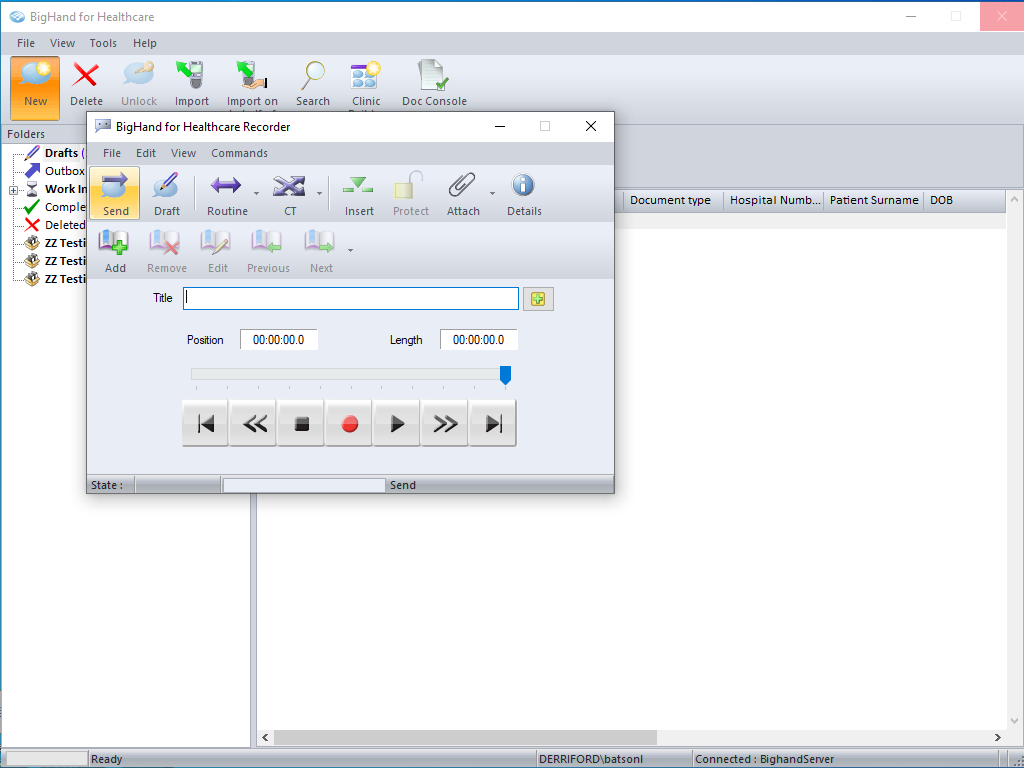
Task: Click the horizontal scrollbar thumb in main list
Action: (465, 737)
